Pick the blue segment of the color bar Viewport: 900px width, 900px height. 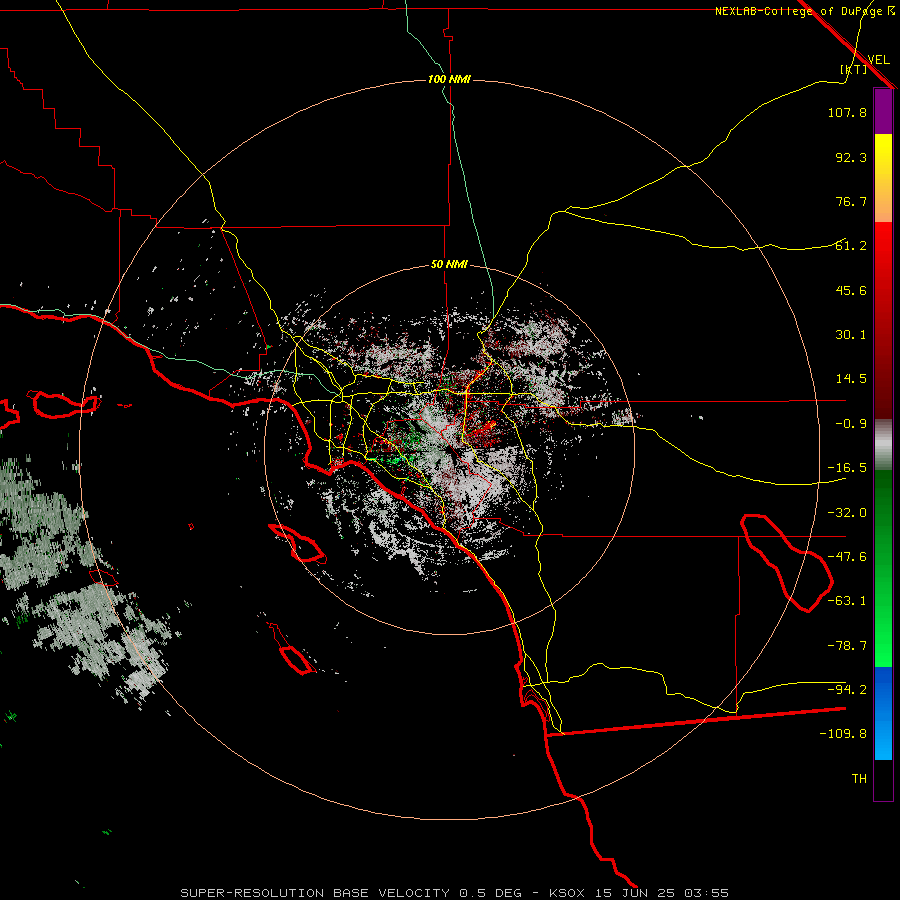[x=883, y=713]
